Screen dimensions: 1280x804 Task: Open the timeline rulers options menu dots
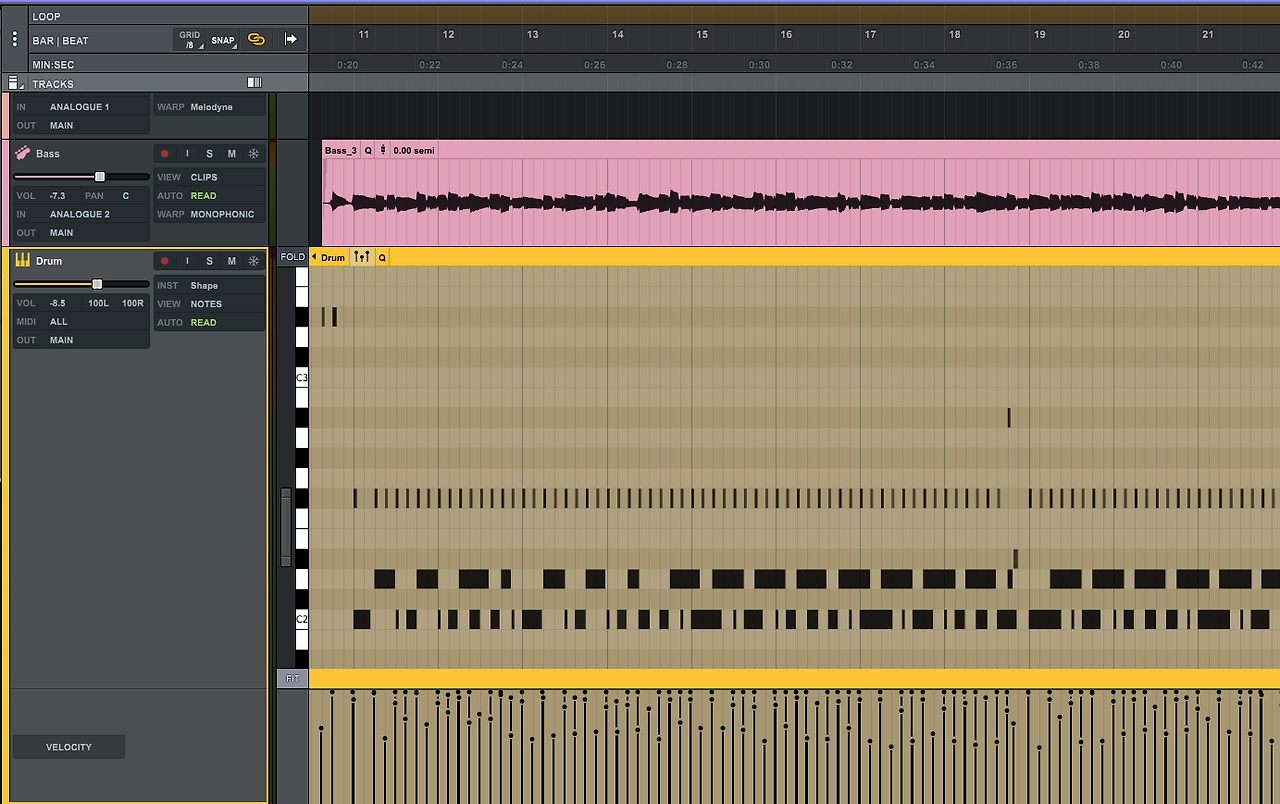[14, 39]
